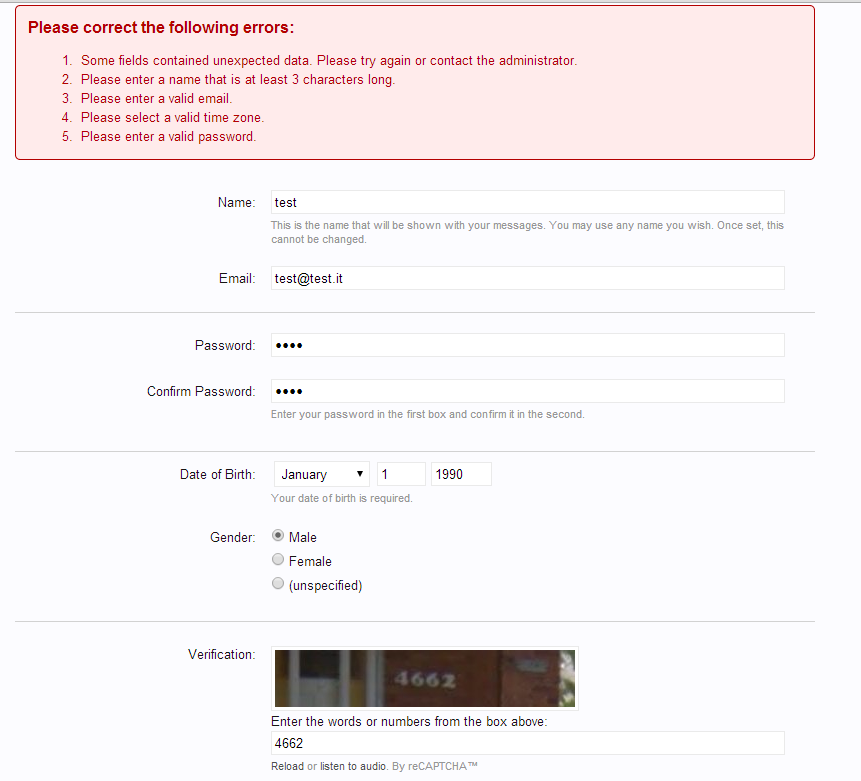Switch to the listen to audio option

click(350, 767)
